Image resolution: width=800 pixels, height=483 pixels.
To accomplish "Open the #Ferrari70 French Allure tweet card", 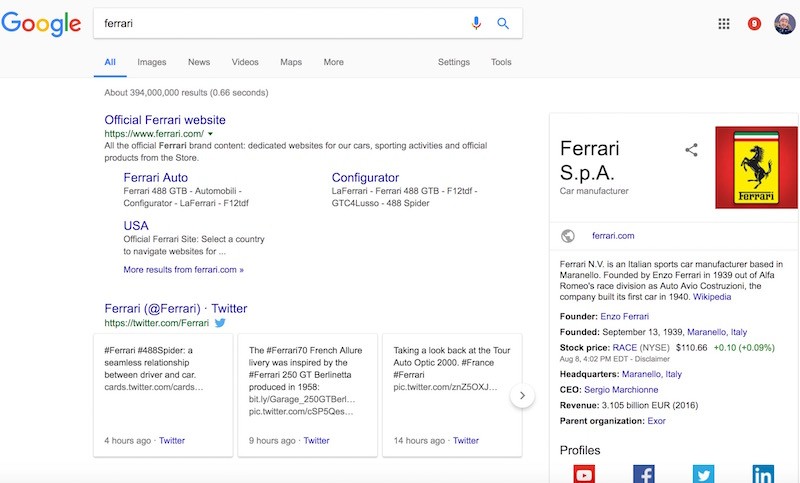I will click(x=308, y=395).
